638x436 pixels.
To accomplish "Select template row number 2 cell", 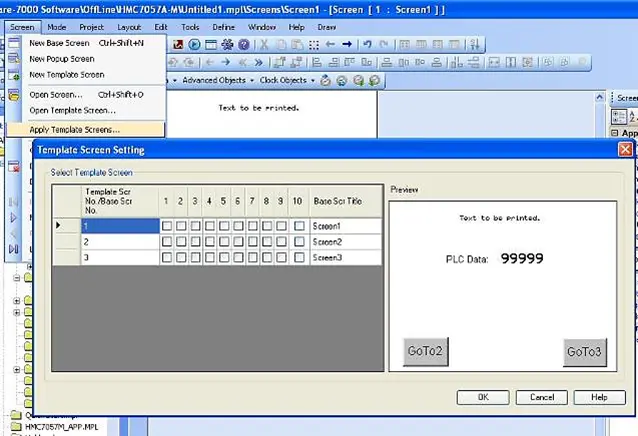I will click(x=120, y=242).
